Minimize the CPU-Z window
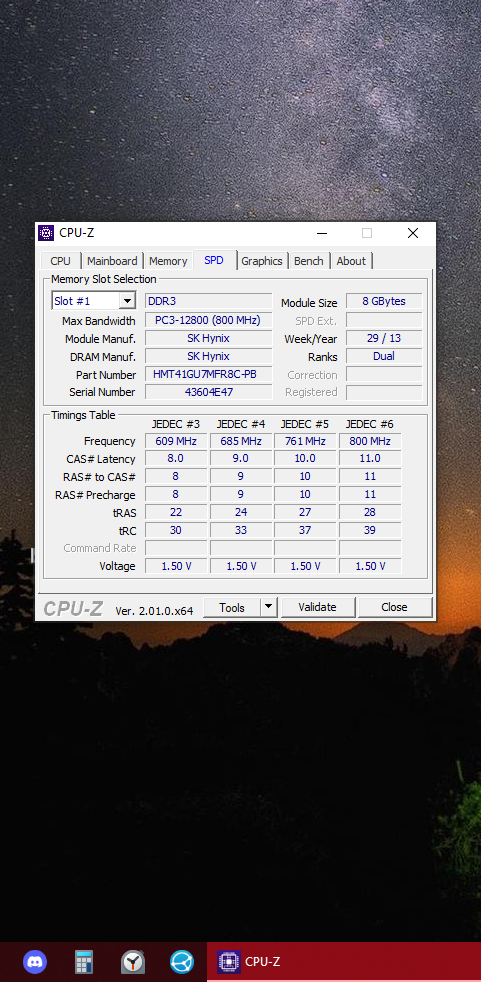The height and width of the screenshot is (982, 481). click(322, 233)
